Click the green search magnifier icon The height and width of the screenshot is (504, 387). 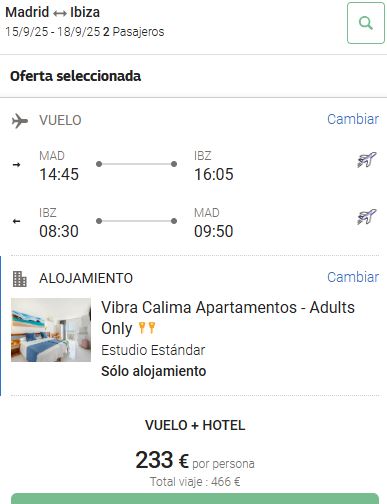(366, 23)
